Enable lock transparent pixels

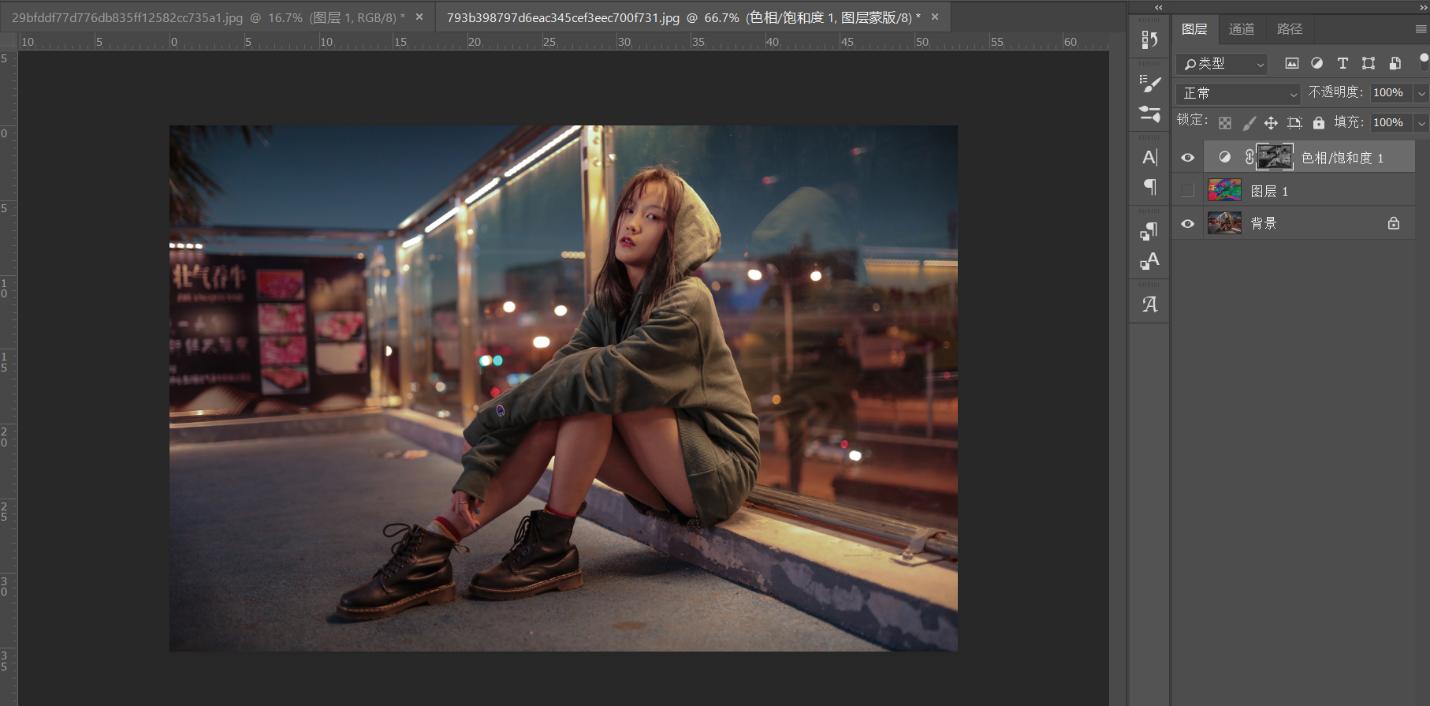(1225, 122)
